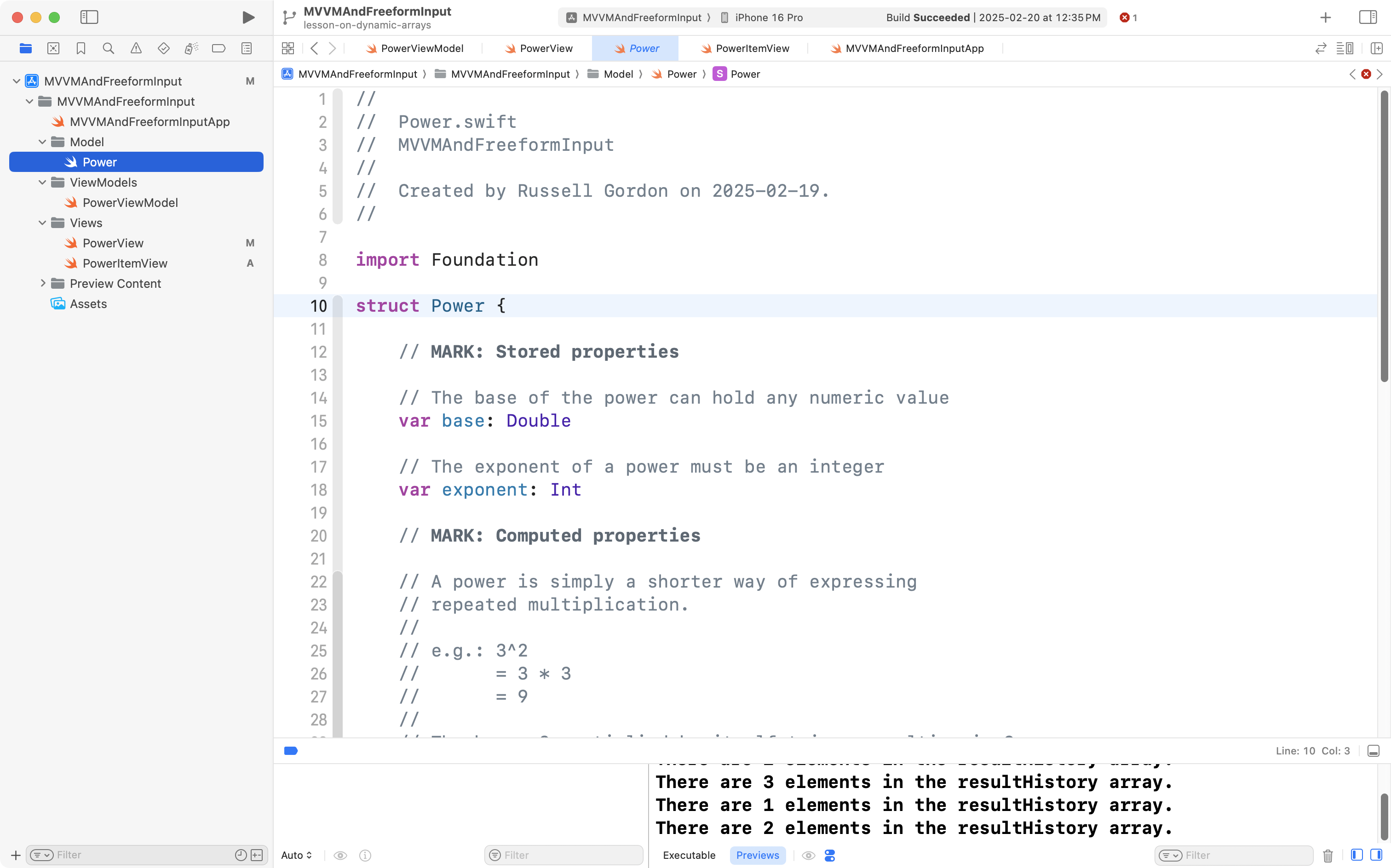The height and width of the screenshot is (868, 1391).
Task: Open the Breakpoint navigator icon
Action: pyautogui.click(x=218, y=48)
